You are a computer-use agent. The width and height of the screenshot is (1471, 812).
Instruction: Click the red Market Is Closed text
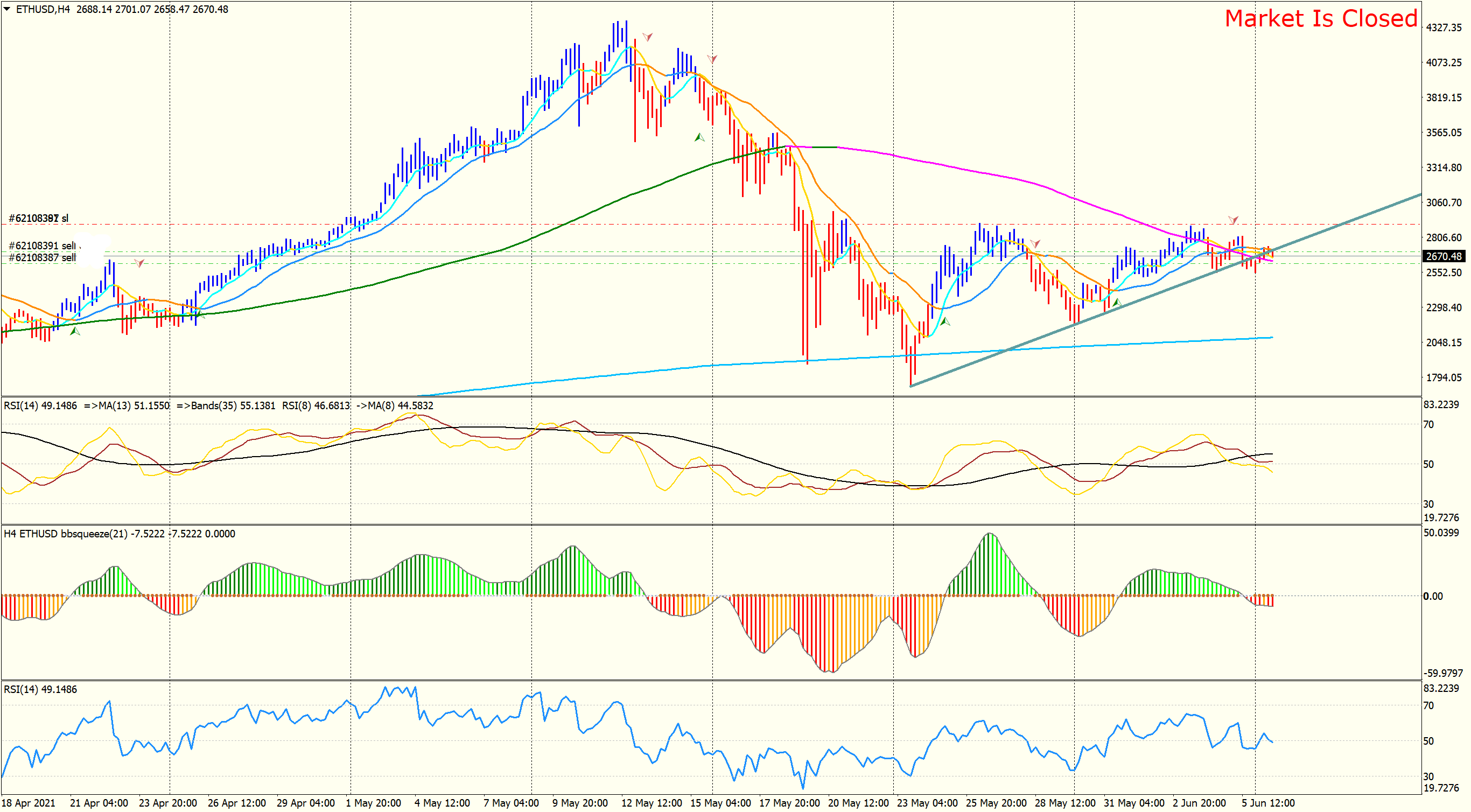click(1321, 18)
